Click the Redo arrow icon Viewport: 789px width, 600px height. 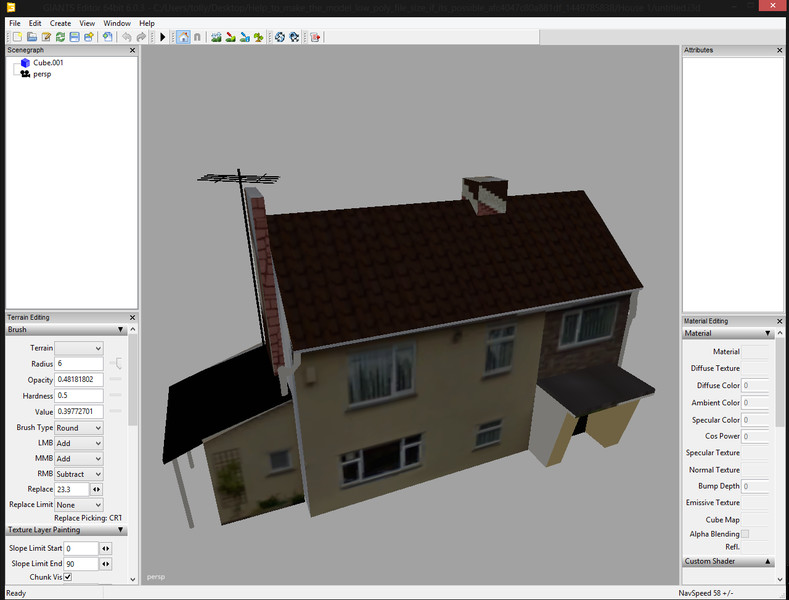pyautogui.click(x=141, y=37)
